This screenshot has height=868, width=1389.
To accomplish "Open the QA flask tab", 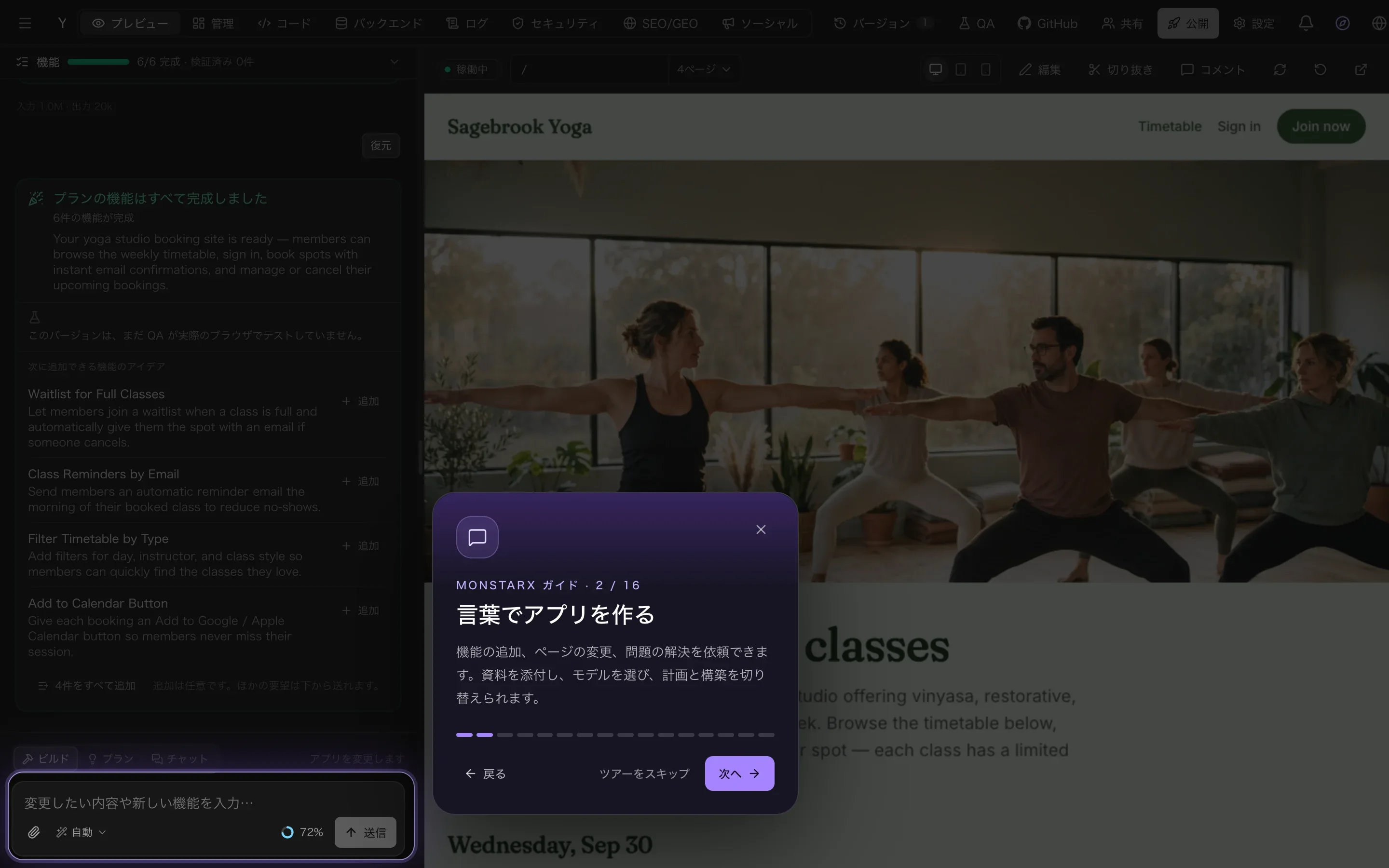I will point(976,23).
